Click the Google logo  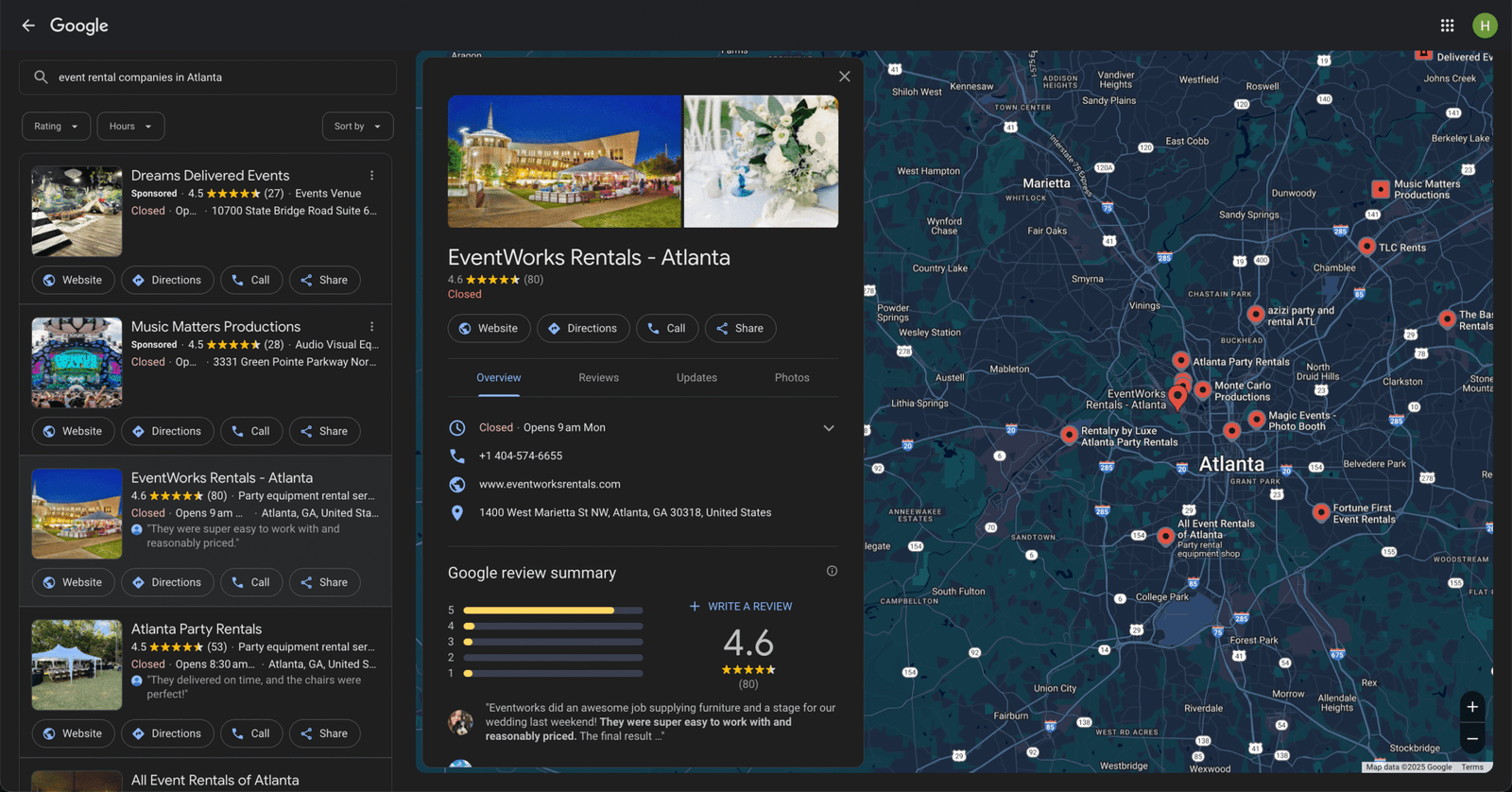pyautogui.click(x=79, y=26)
